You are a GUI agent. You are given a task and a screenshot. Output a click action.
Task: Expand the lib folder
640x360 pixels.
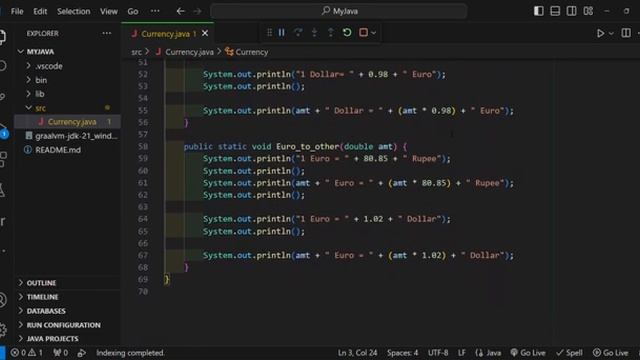click(40, 94)
